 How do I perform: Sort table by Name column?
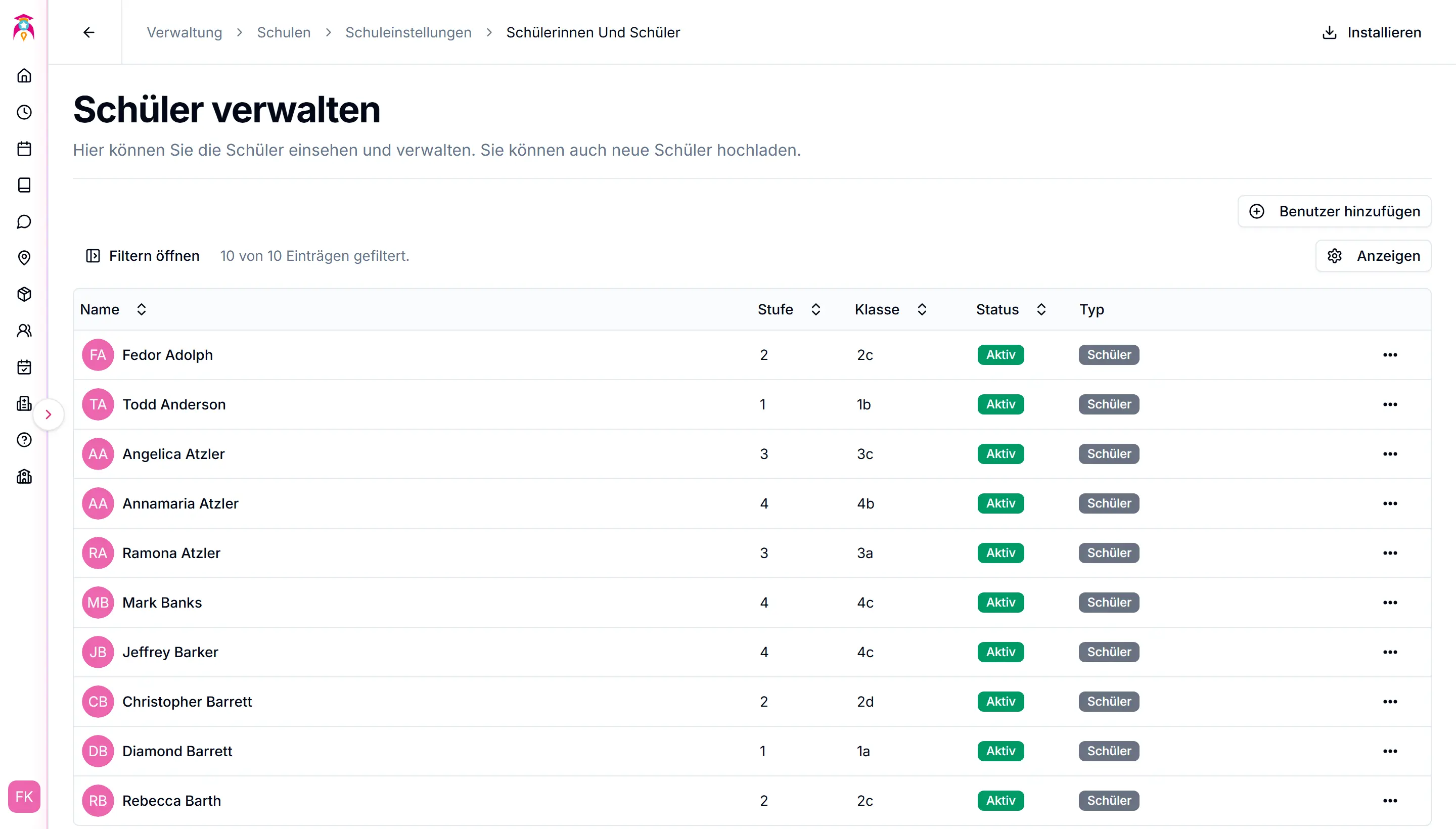pos(141,309)
